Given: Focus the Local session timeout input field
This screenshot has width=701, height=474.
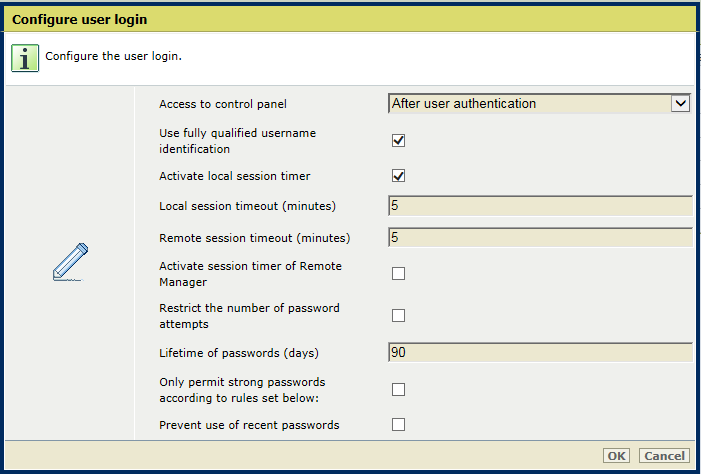Looking at the screenshot, I should 540,206.
